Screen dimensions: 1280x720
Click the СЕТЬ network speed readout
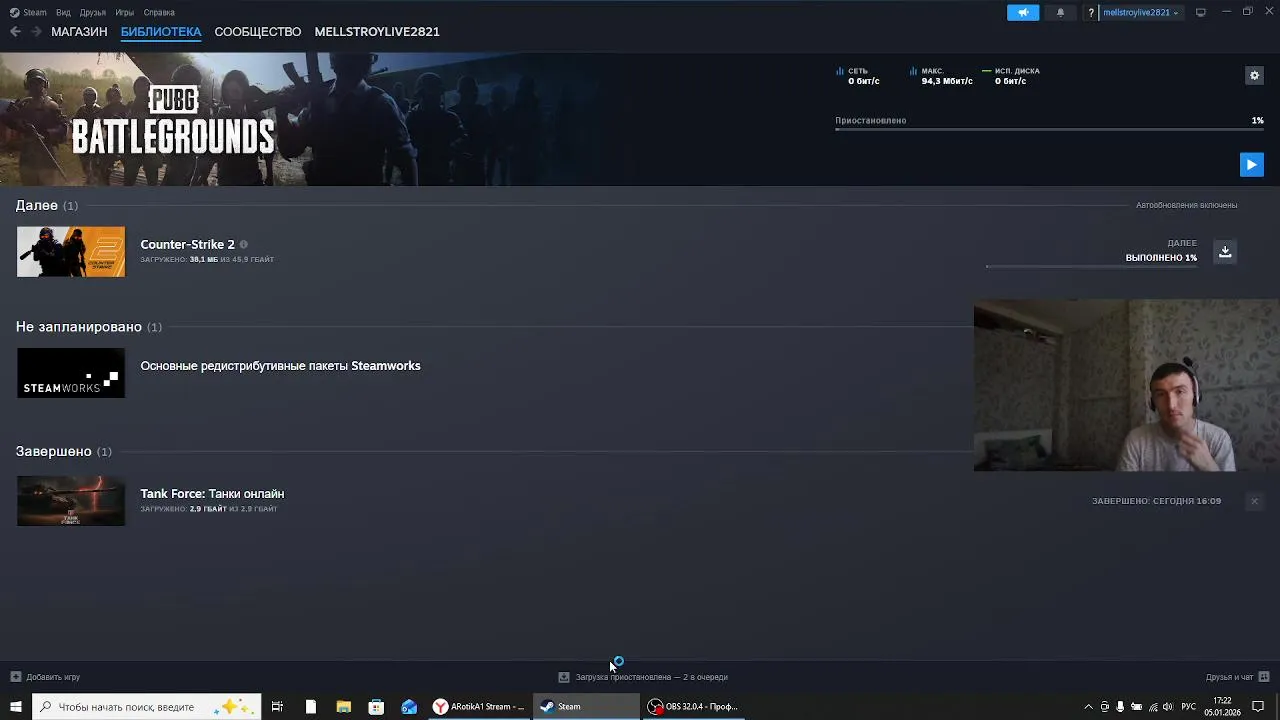click(x=858, y=76)
